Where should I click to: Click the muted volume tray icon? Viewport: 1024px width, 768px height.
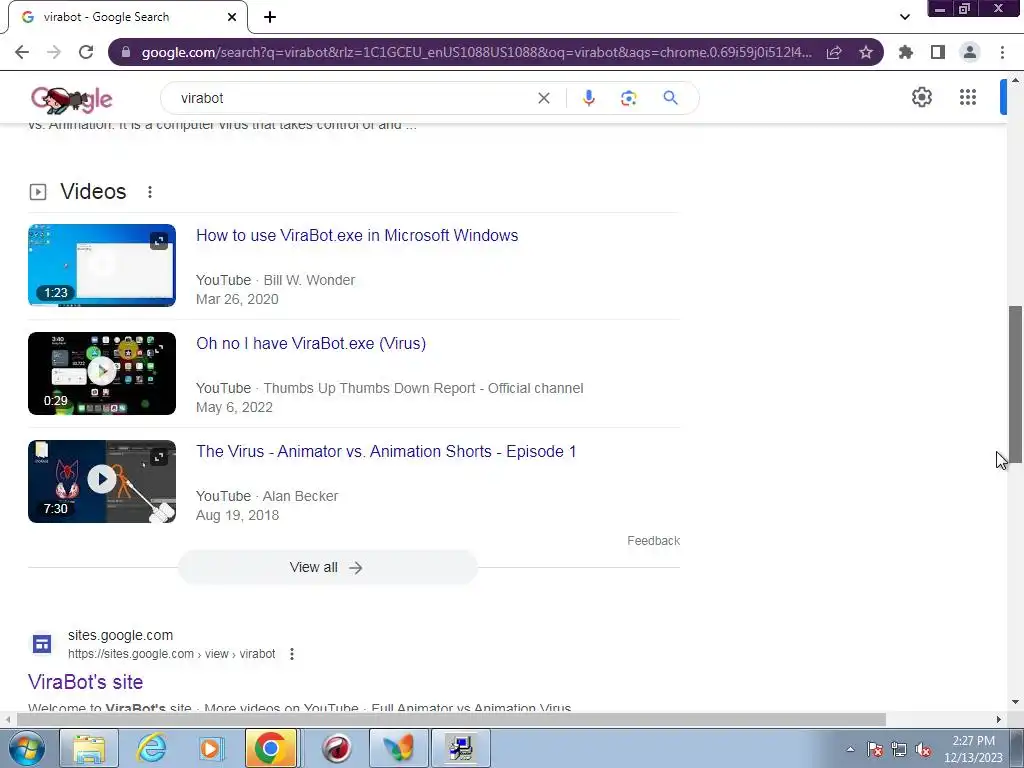(923, 749)
